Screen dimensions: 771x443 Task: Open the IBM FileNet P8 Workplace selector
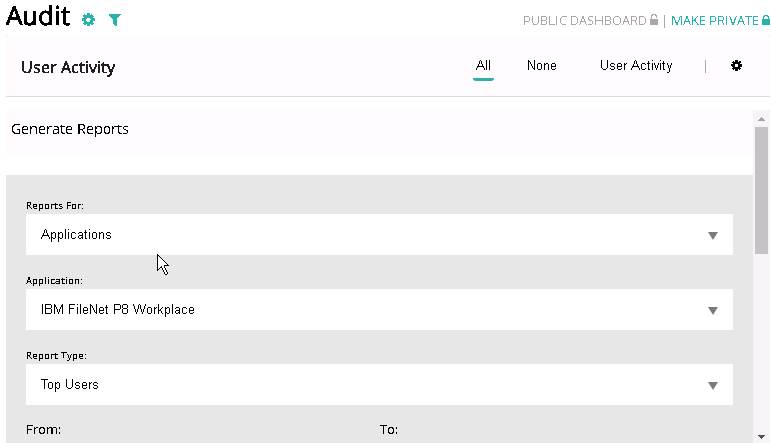click(x=379, y=309)
